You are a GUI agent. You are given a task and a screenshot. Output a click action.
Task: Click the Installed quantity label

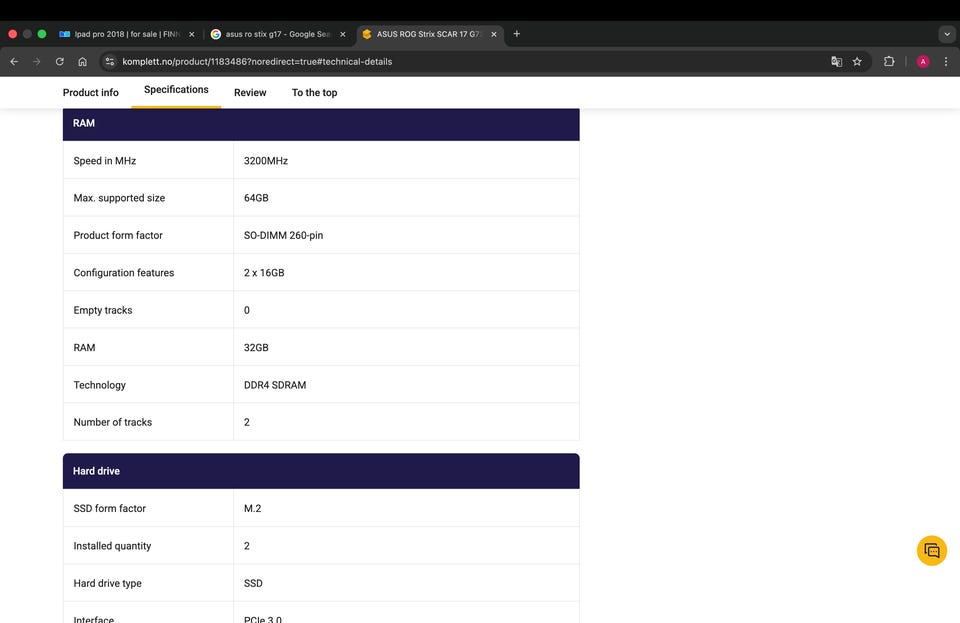[112, 545]
